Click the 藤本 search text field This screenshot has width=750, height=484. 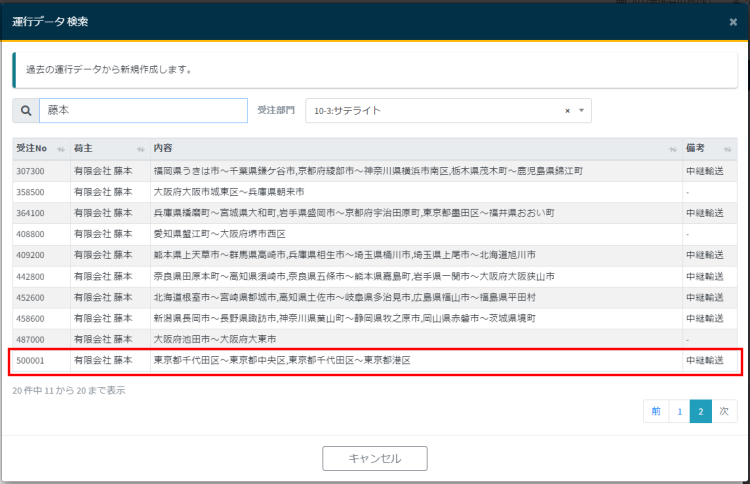click(x=143, y=110)
